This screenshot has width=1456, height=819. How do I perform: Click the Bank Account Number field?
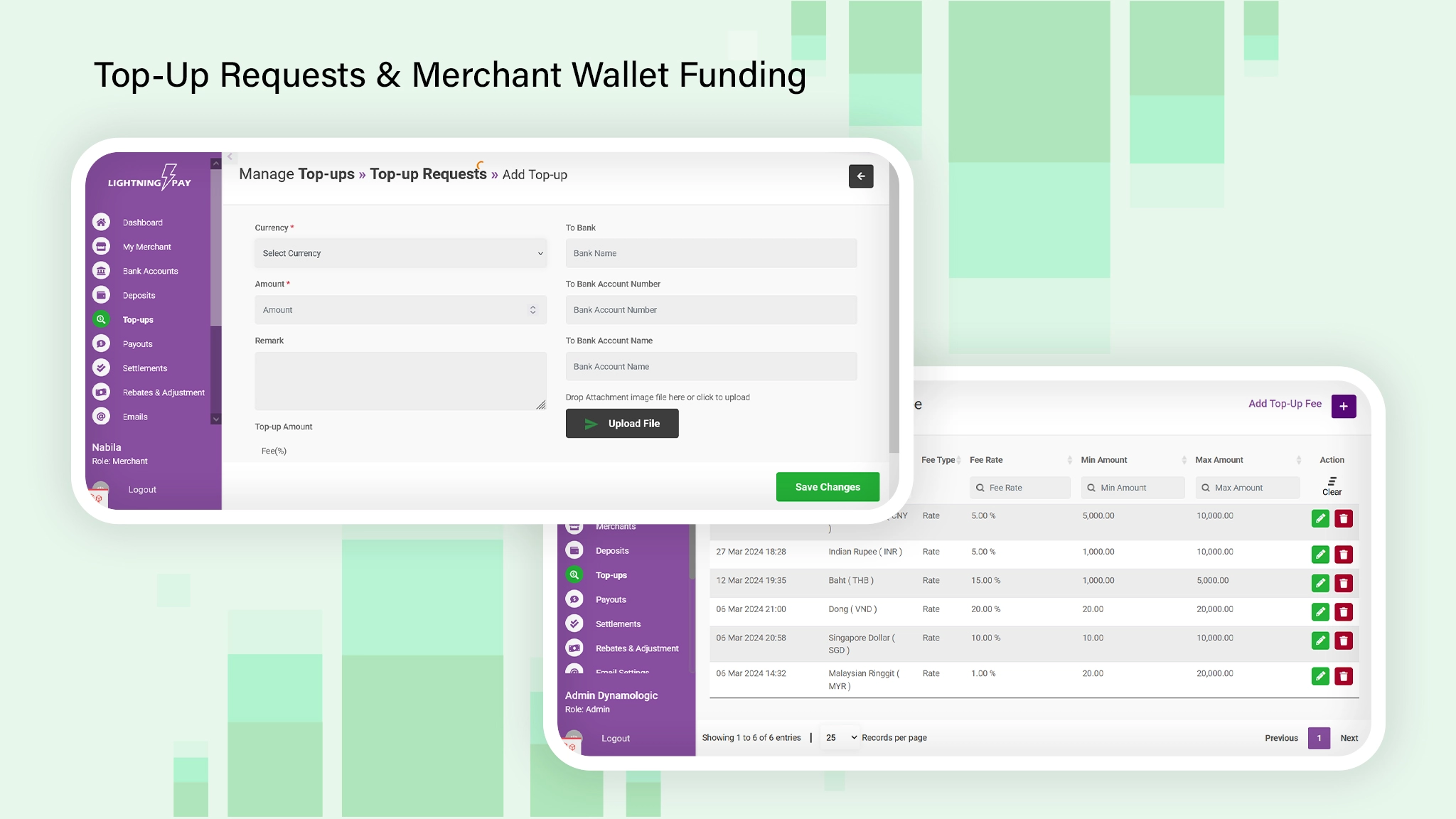pos(711,310)
